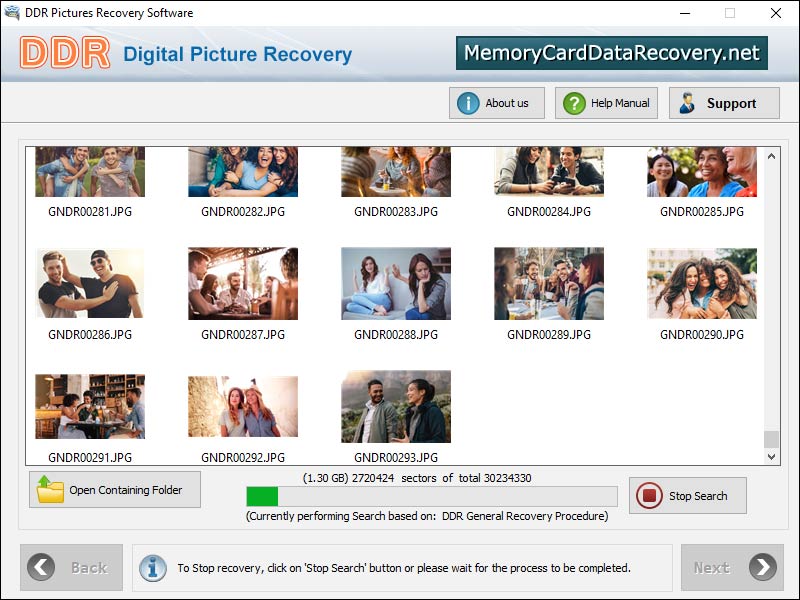Screen dimensions: 800x600
Task: Click the application icon in title bar
Action: tap(11, 12)
